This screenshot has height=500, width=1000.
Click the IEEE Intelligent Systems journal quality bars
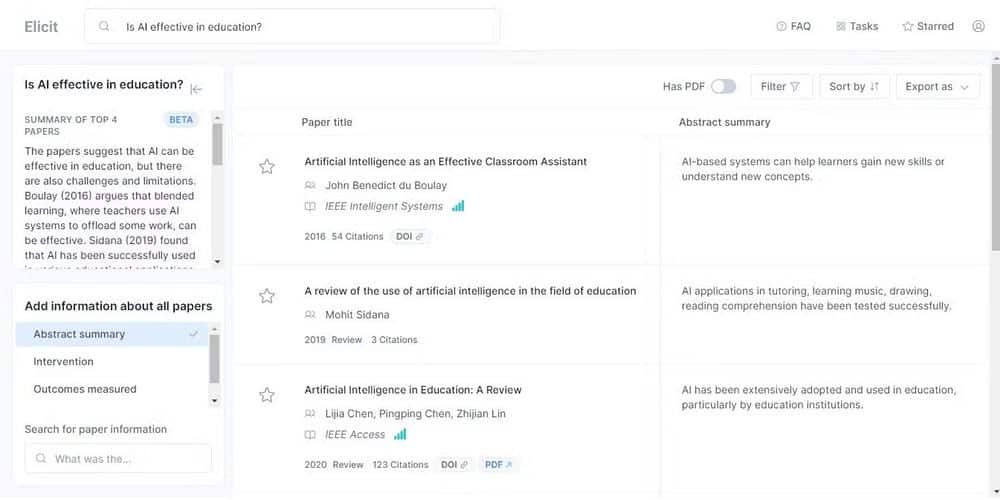(458, 206)
